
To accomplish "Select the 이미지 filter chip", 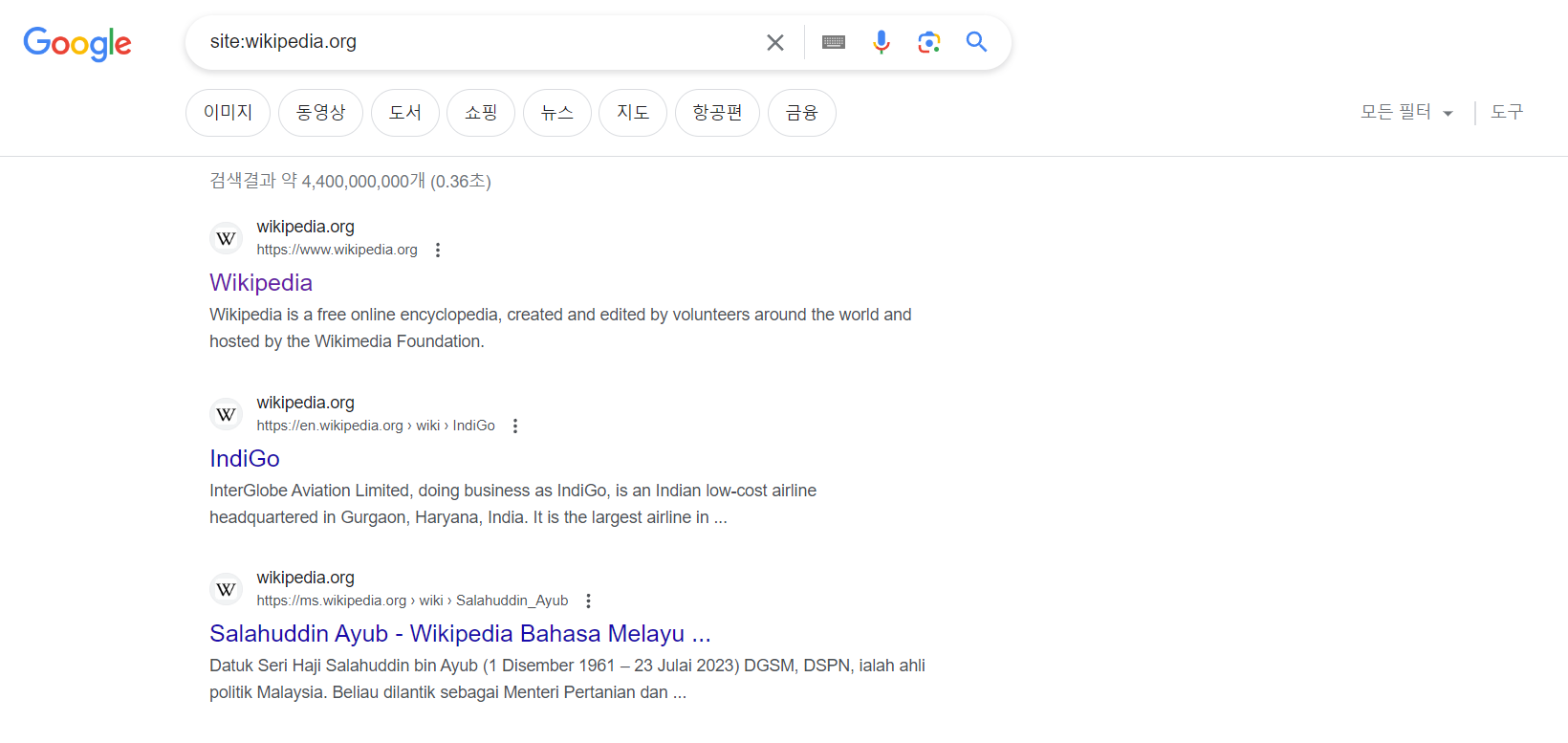I will 228,113.
